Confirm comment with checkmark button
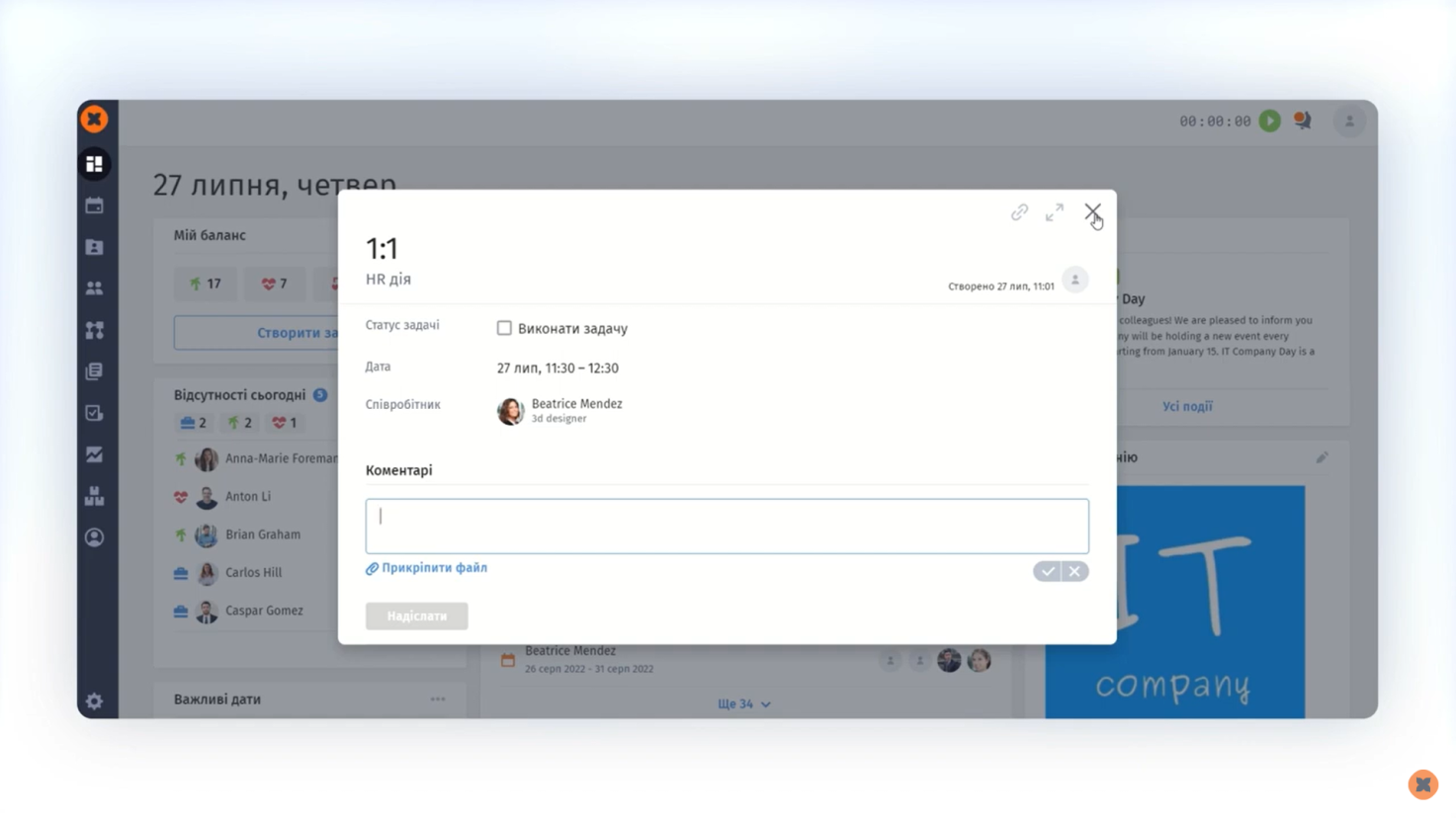 [x=1047, y=571]
